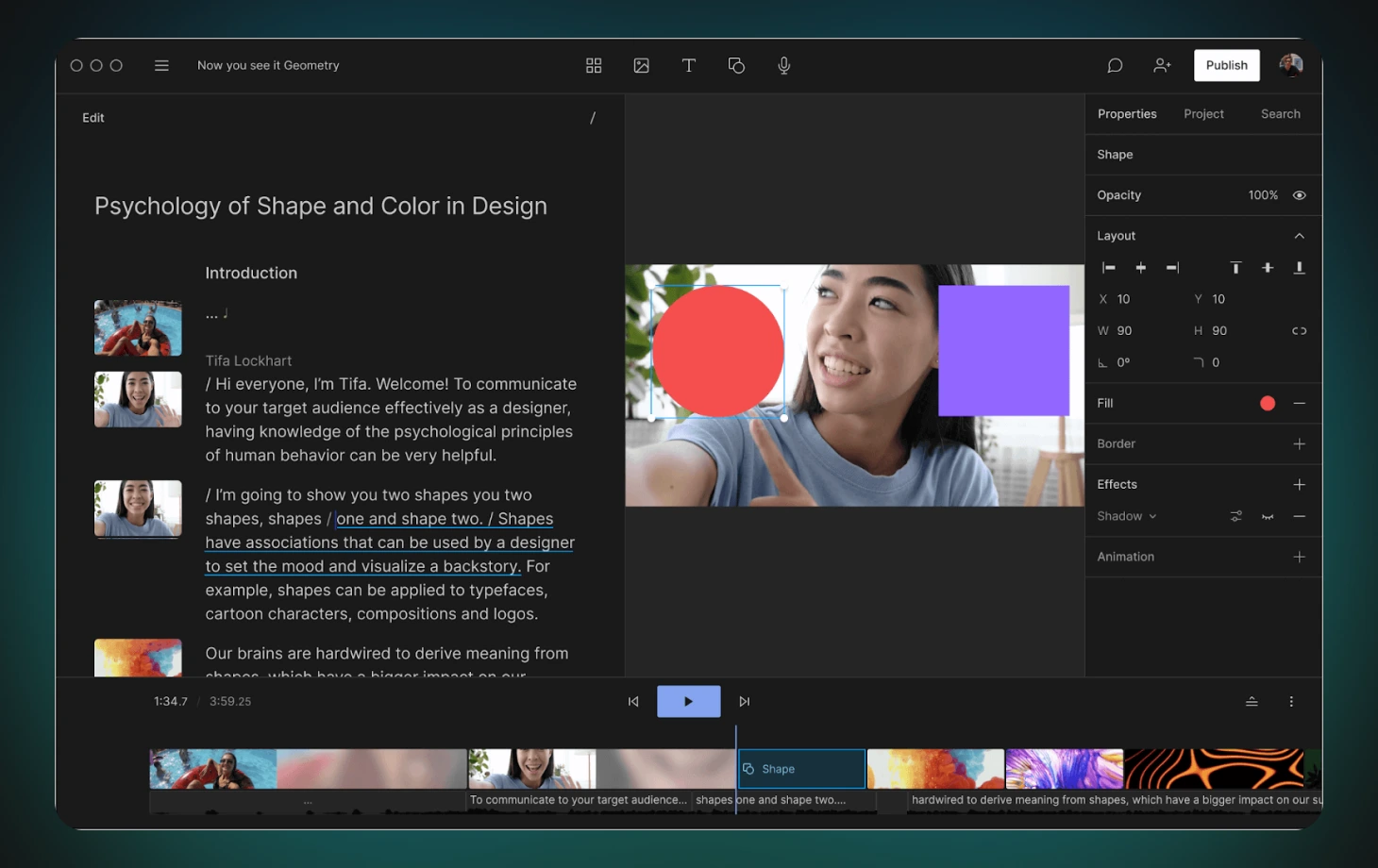Screen dimensions: 1378x868
Task: Click the Publish button
Action: pos(1226,65)
